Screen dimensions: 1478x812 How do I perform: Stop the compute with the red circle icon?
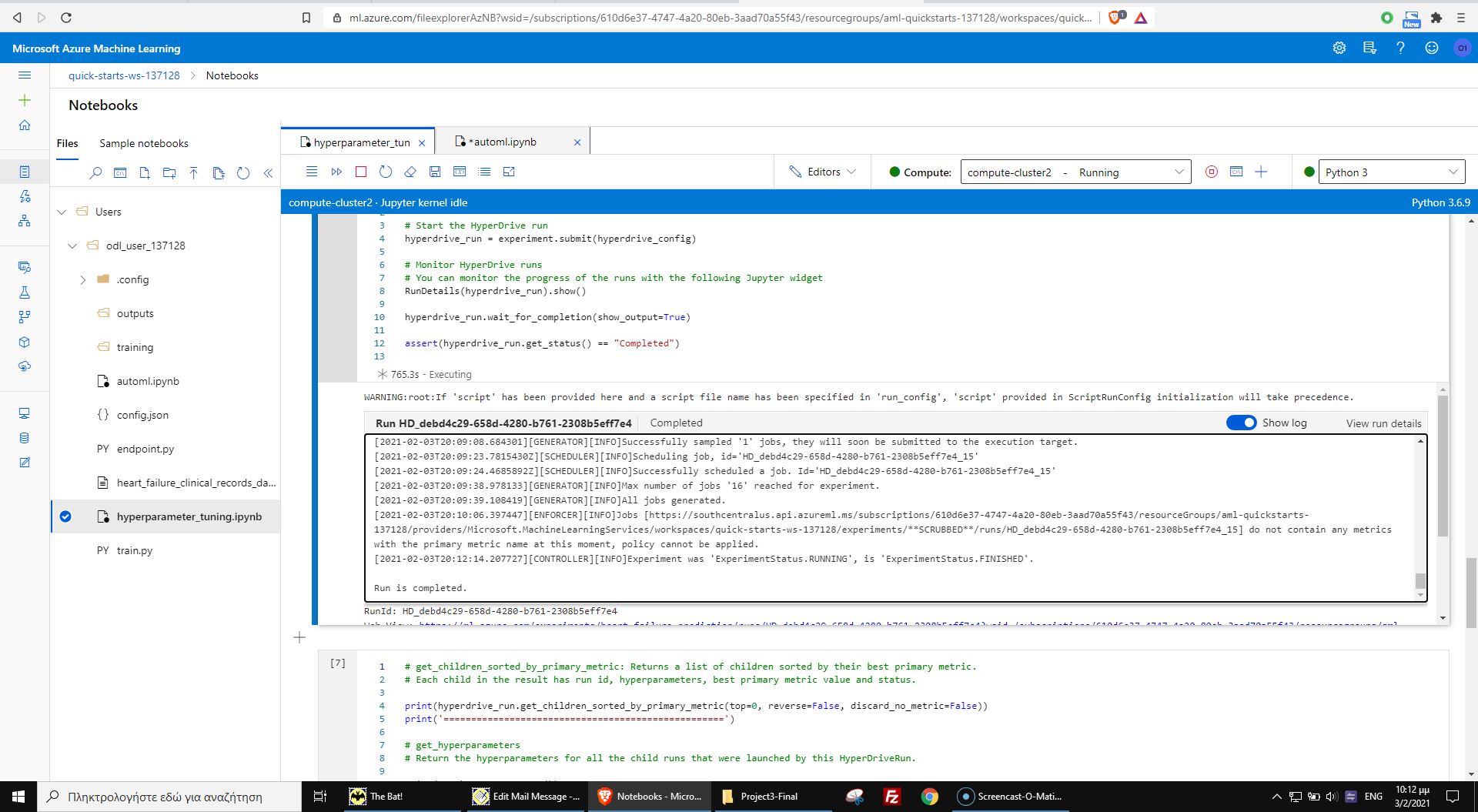coord(1212,172)
